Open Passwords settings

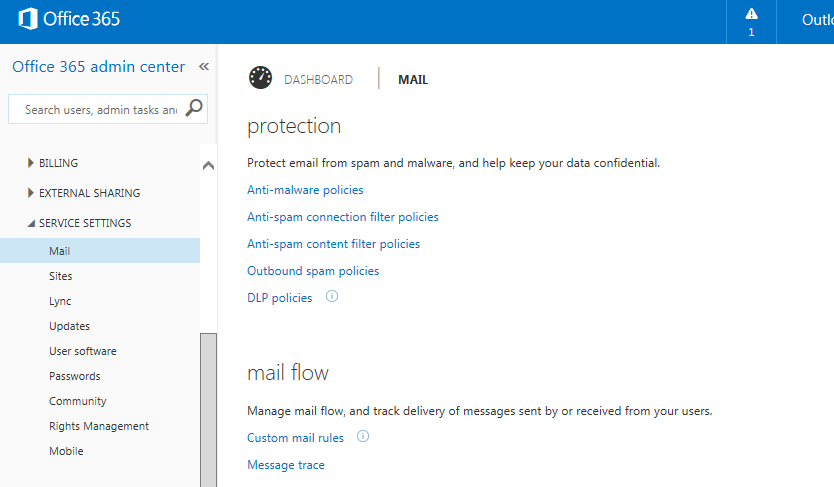(75, 376)
